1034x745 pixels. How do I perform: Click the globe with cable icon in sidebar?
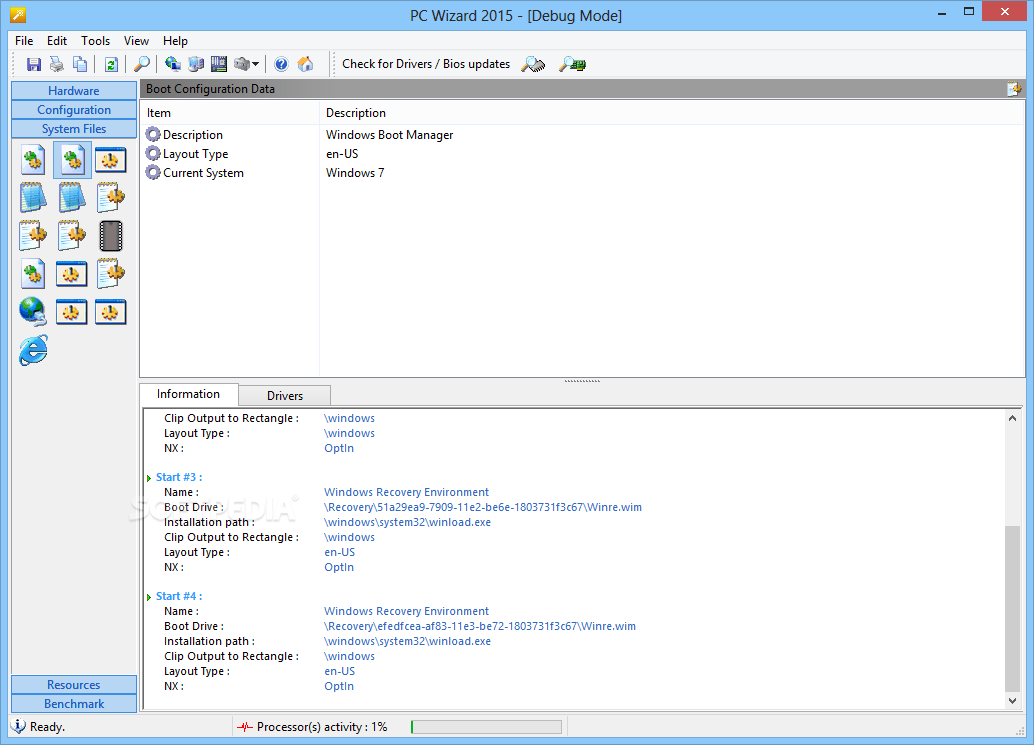(x=33, y=312)
